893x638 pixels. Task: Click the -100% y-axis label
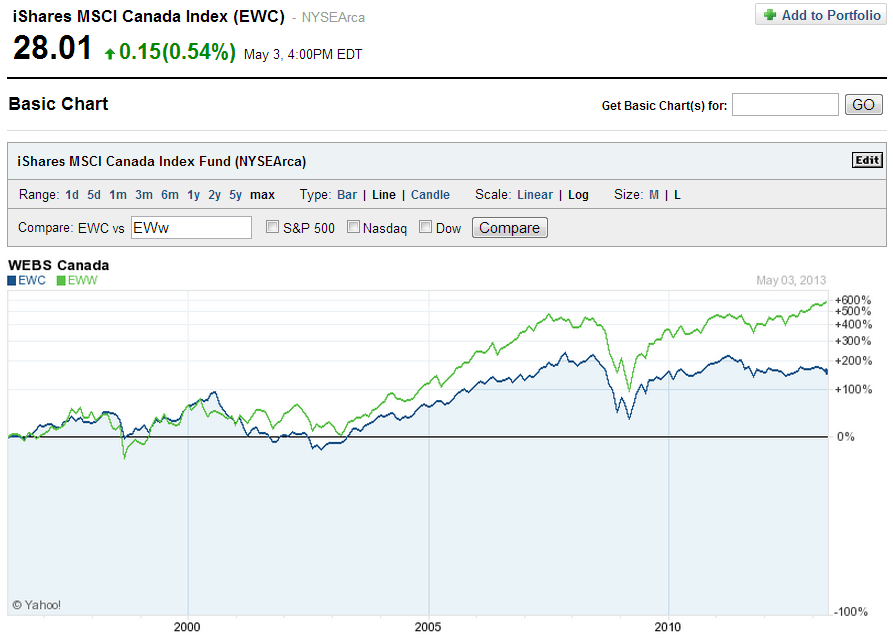tap(851, 612)
